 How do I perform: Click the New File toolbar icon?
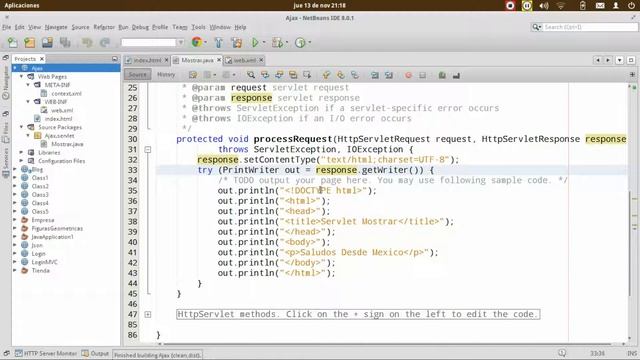(x=12, y=42)
